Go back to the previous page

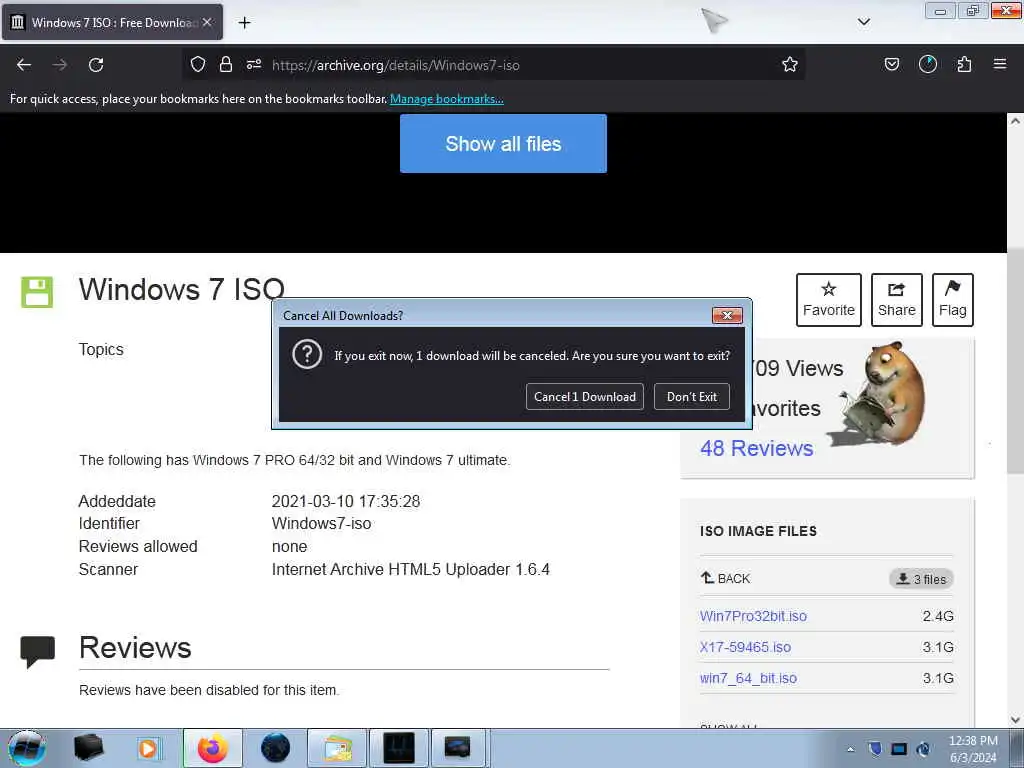click(24, 65)
